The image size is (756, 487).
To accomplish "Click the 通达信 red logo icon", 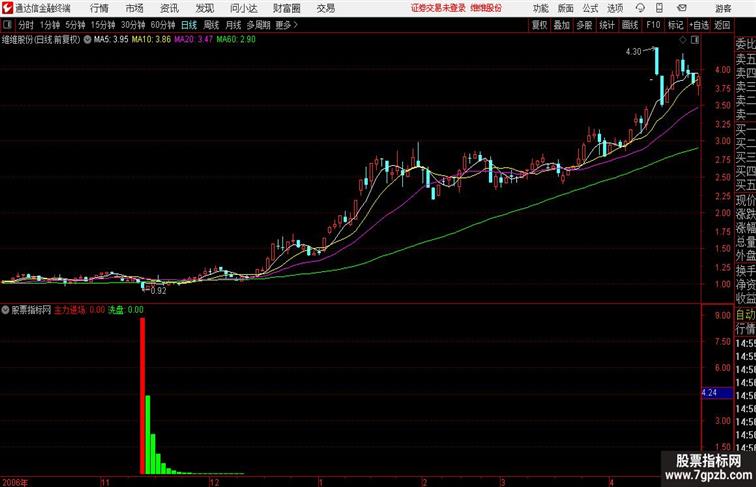I will click(7, 8).
